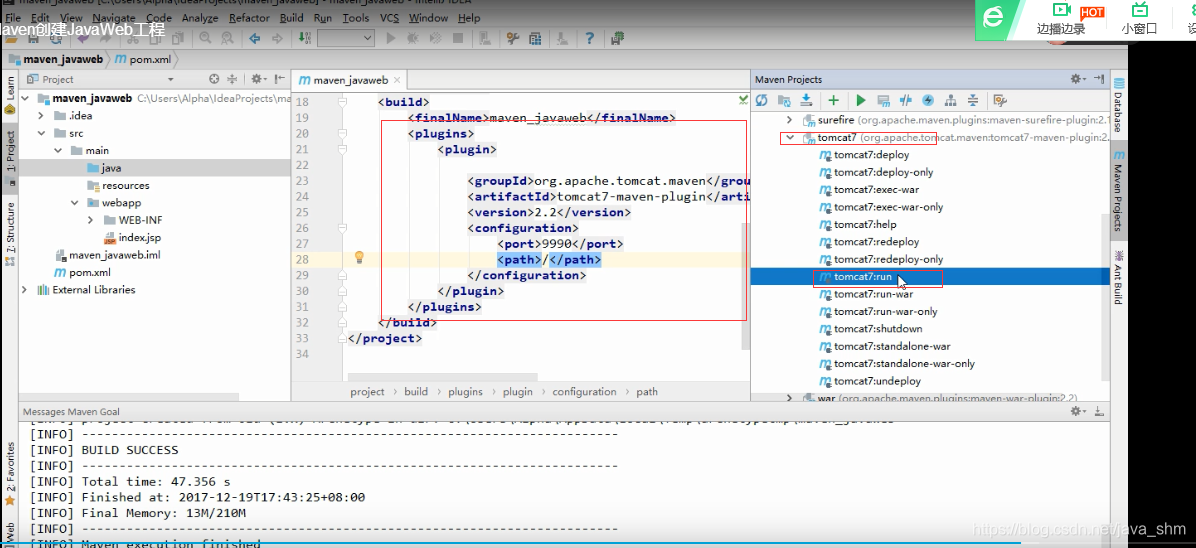1196x548 pixels.
Task: Open Settings via the wrench icon
Action: pyautogui.click(x=513, y=37)
